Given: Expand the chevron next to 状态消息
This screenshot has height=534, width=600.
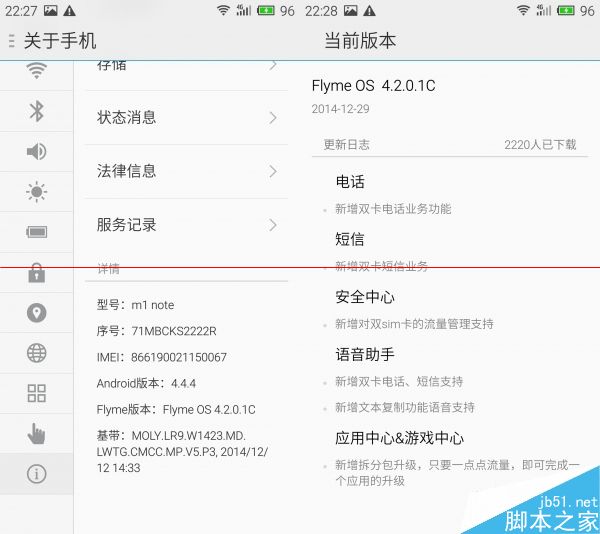Looking at the screenshot, I should tap(272, 118).
